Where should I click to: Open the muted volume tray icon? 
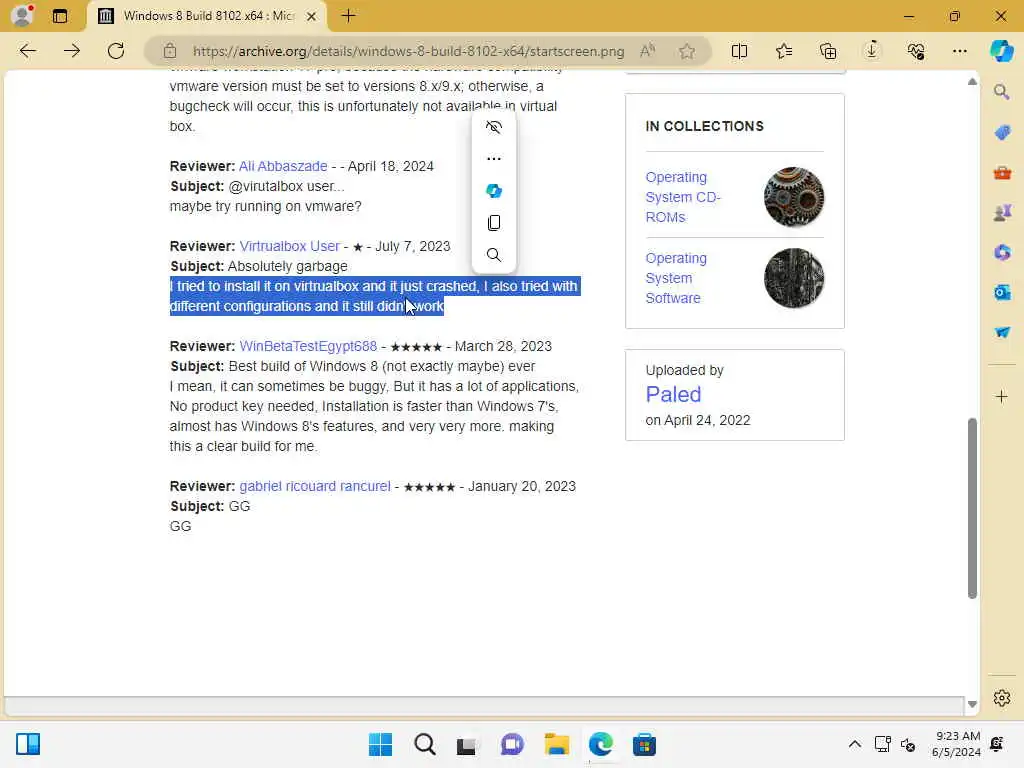(x=908, y=744)
